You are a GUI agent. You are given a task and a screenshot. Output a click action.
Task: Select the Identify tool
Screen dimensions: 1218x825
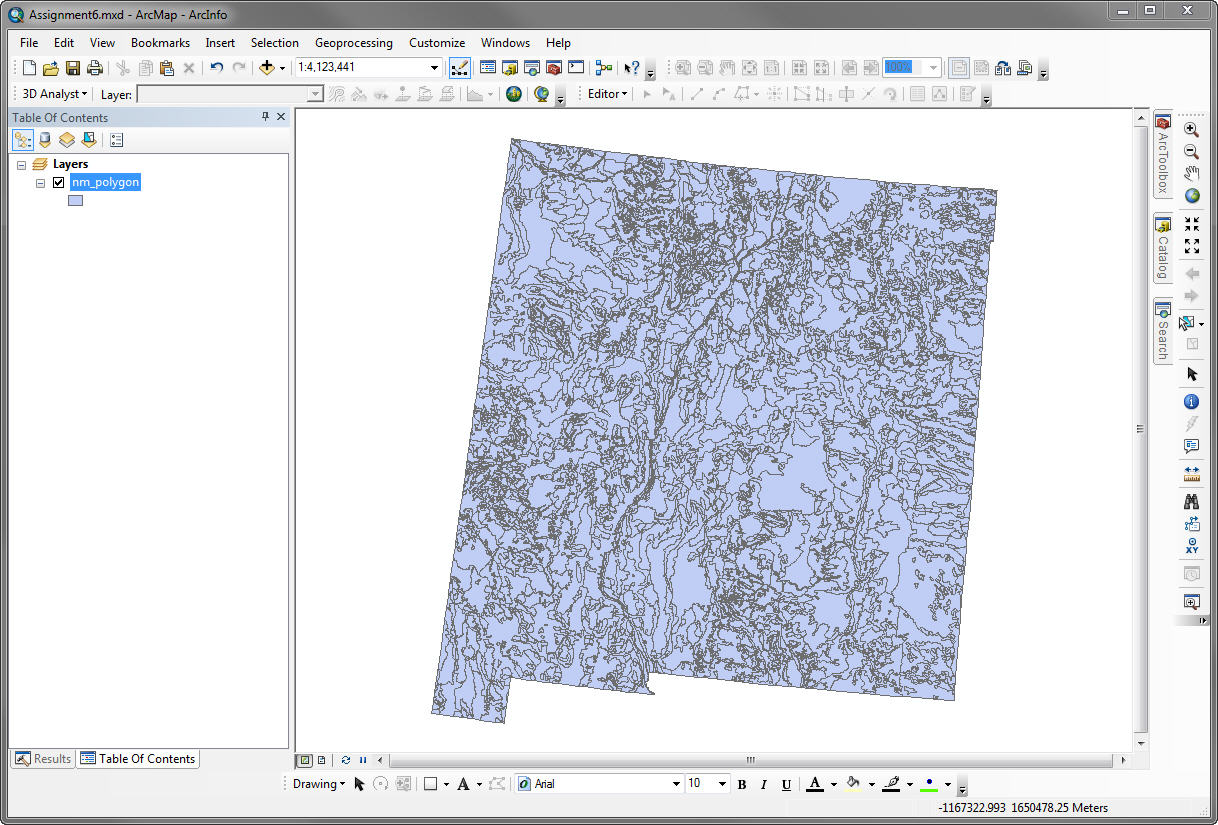click(x=1191, y=402)
